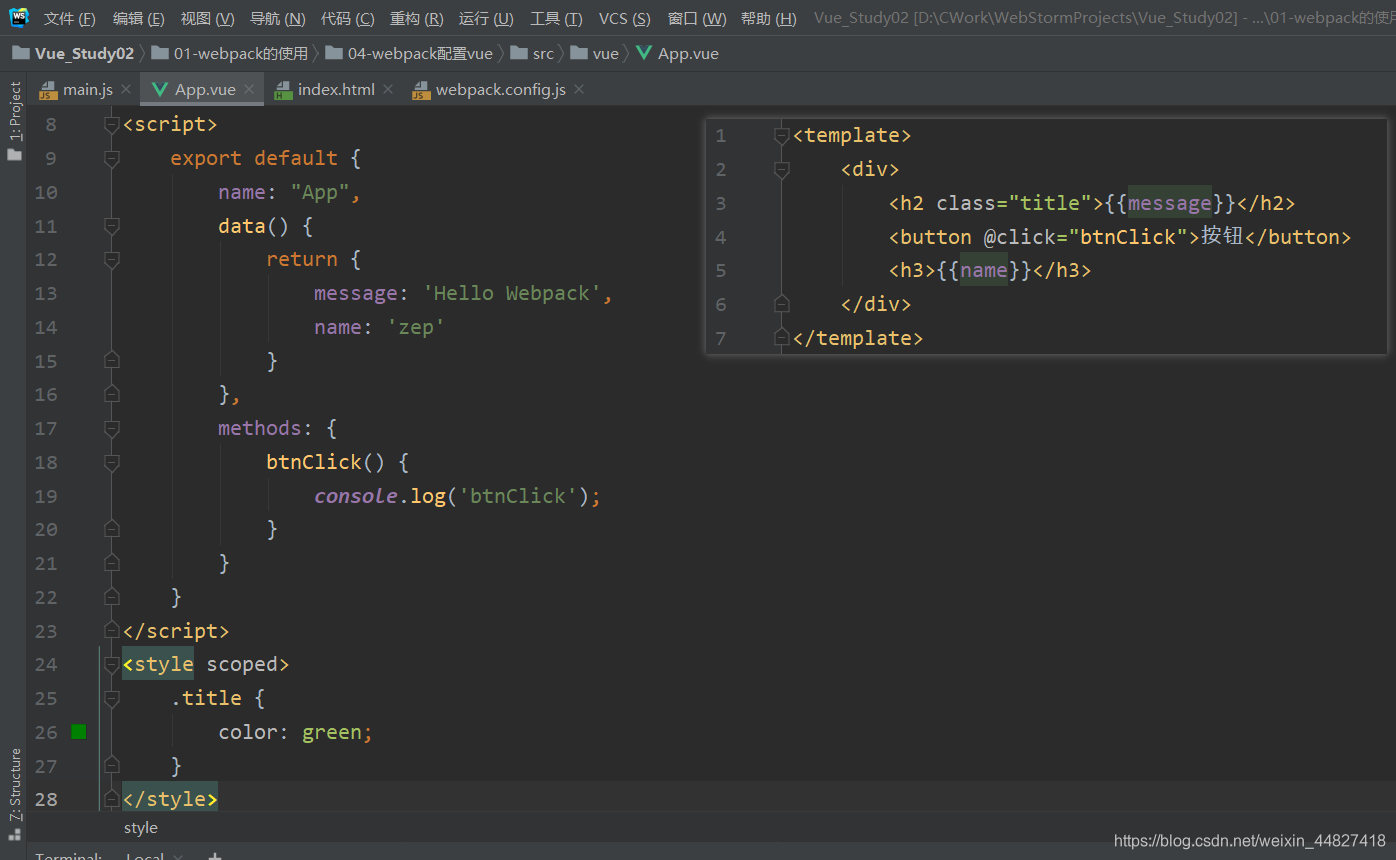This screenshot has height=860, width=1396.
Task: Open the 重构 (R) menu
Action: (x=416, y=19)
